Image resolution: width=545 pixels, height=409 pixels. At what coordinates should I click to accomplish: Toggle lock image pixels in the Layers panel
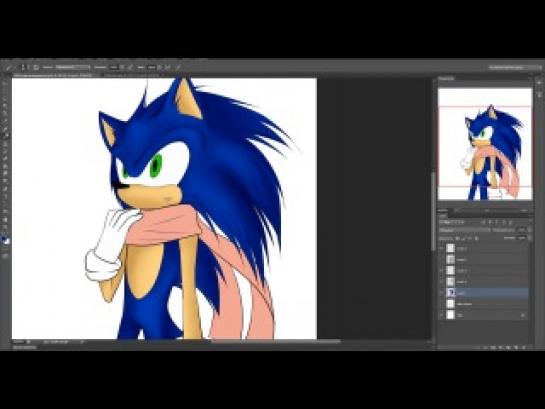tap(464, 238)
